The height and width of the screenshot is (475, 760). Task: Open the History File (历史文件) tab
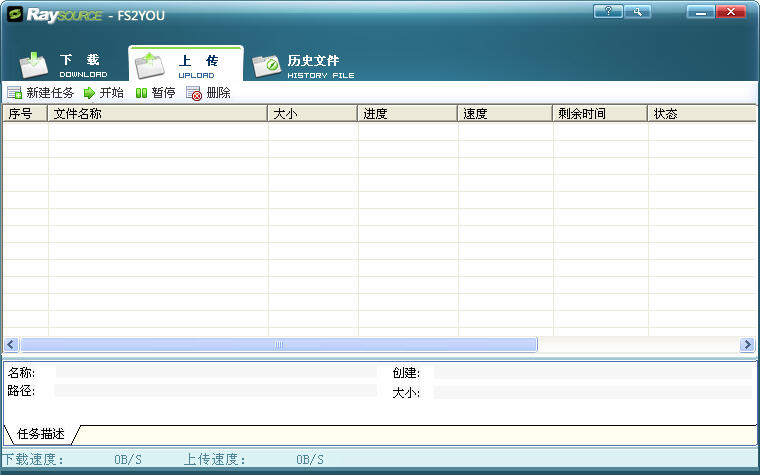click(x=303, y=64)
